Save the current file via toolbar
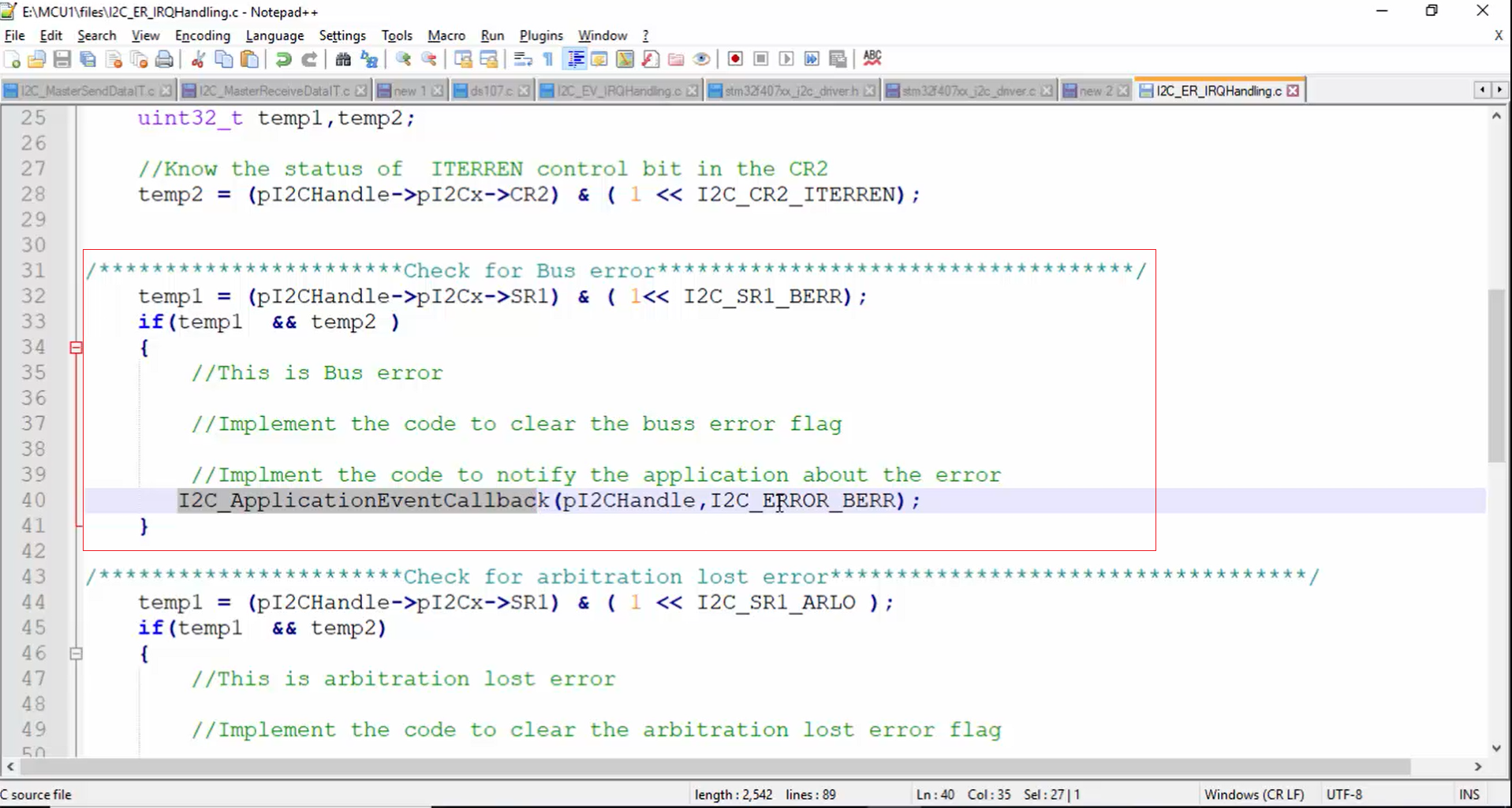Screen dimensions: 1512x808 pyautogui.click(x=62, y=59)
